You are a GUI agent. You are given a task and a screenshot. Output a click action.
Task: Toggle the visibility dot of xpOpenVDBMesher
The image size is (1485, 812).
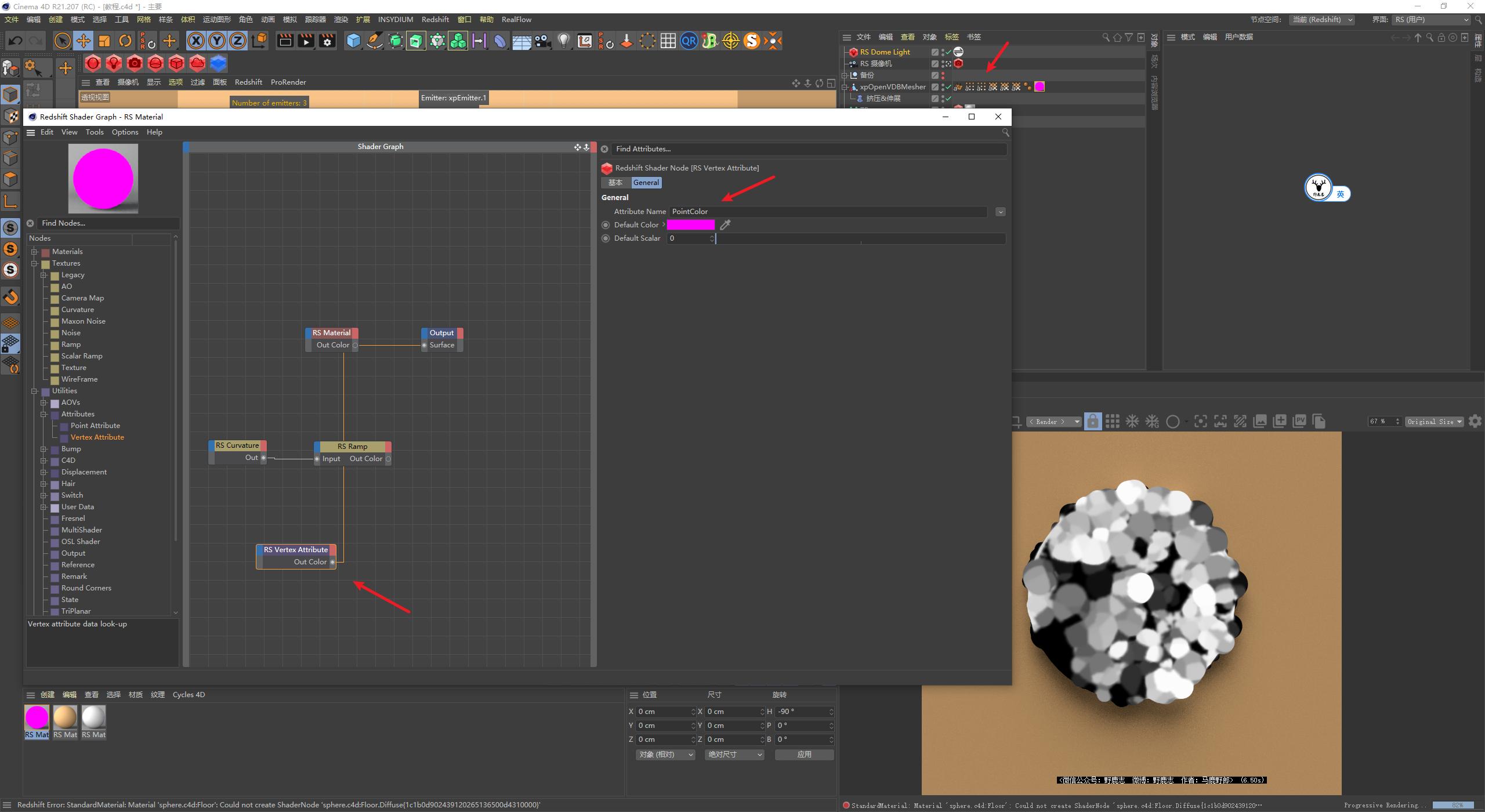tap(943, 85)
